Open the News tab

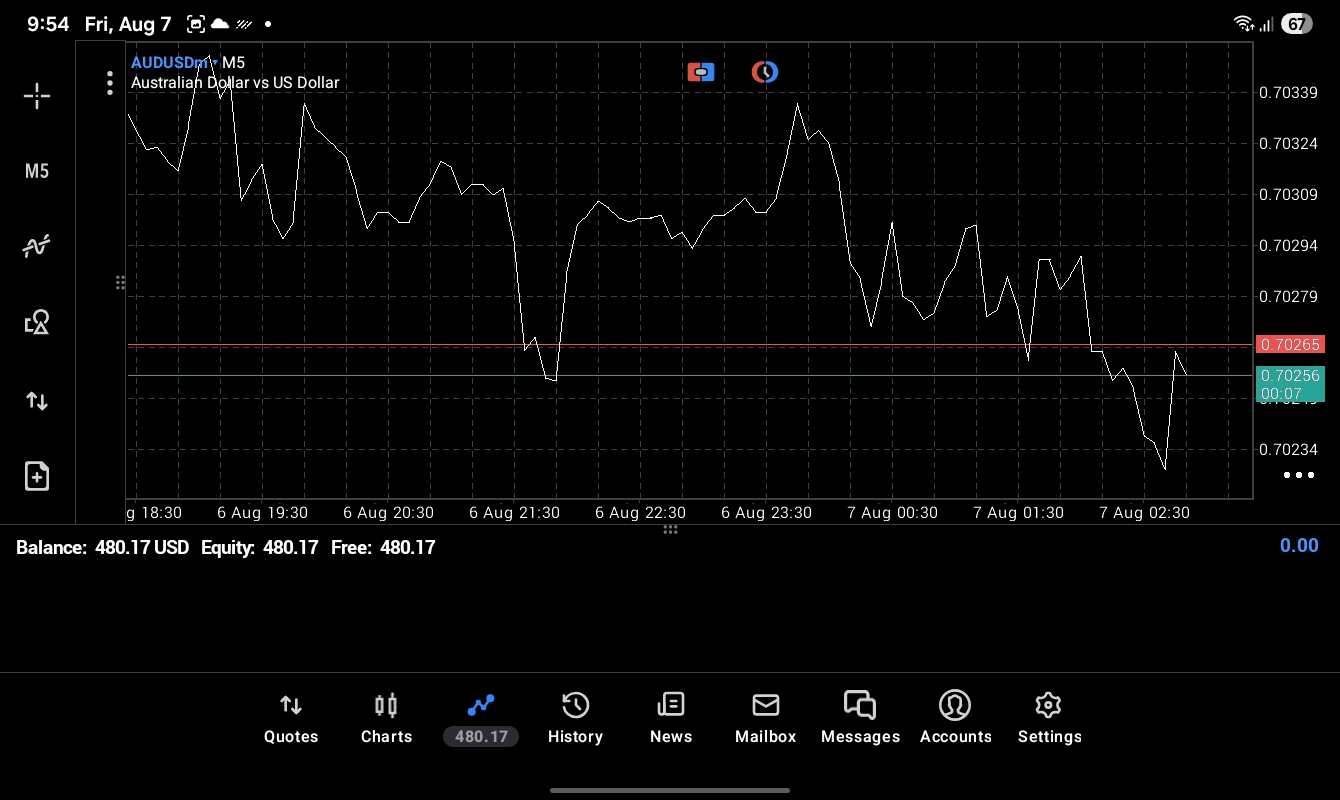(670, 719)
